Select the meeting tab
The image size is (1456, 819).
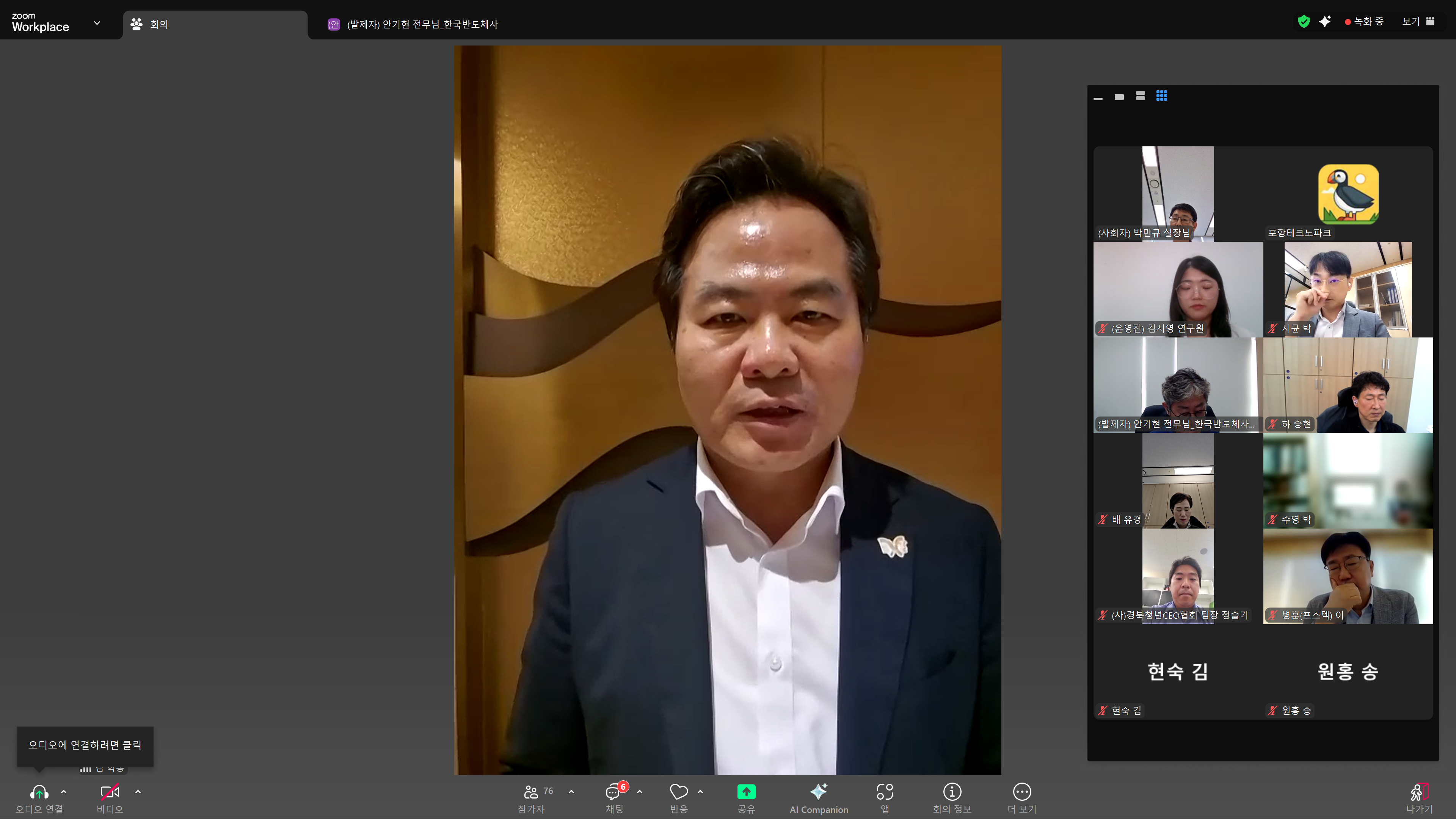[x=215, y=24]
